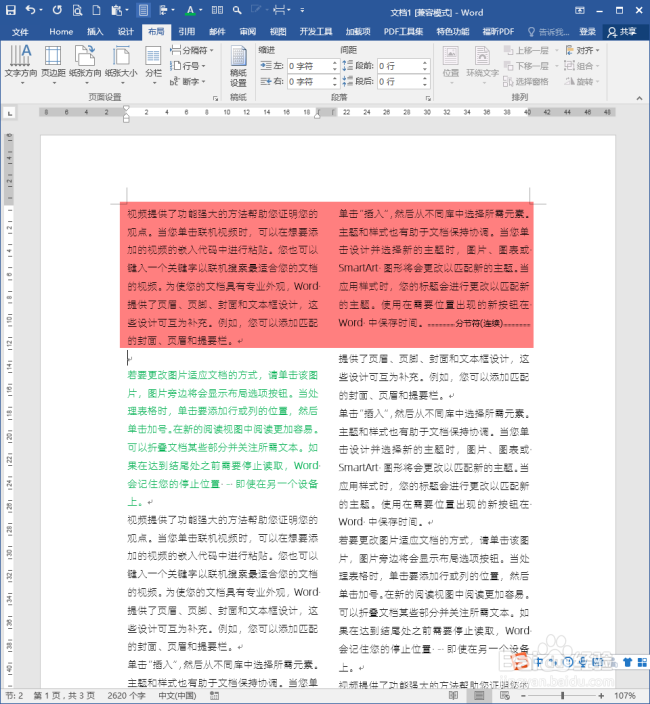Create a new blank document icon
Image resolution: width=650 pixels, height=704 pixels.
[96, 10]
